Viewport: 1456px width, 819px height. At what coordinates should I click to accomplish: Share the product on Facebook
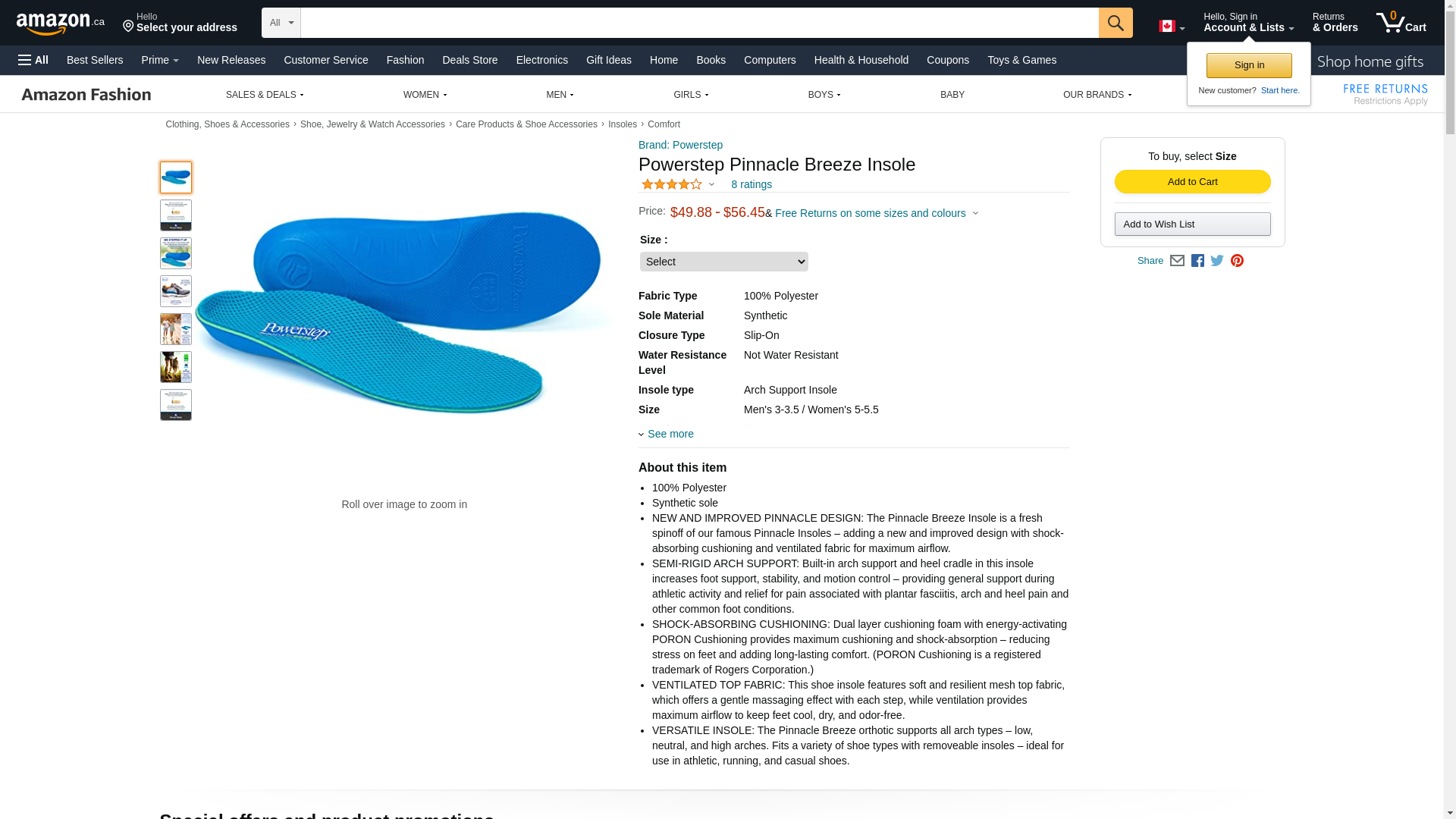pyautogui.click(x=1197, y=261)
